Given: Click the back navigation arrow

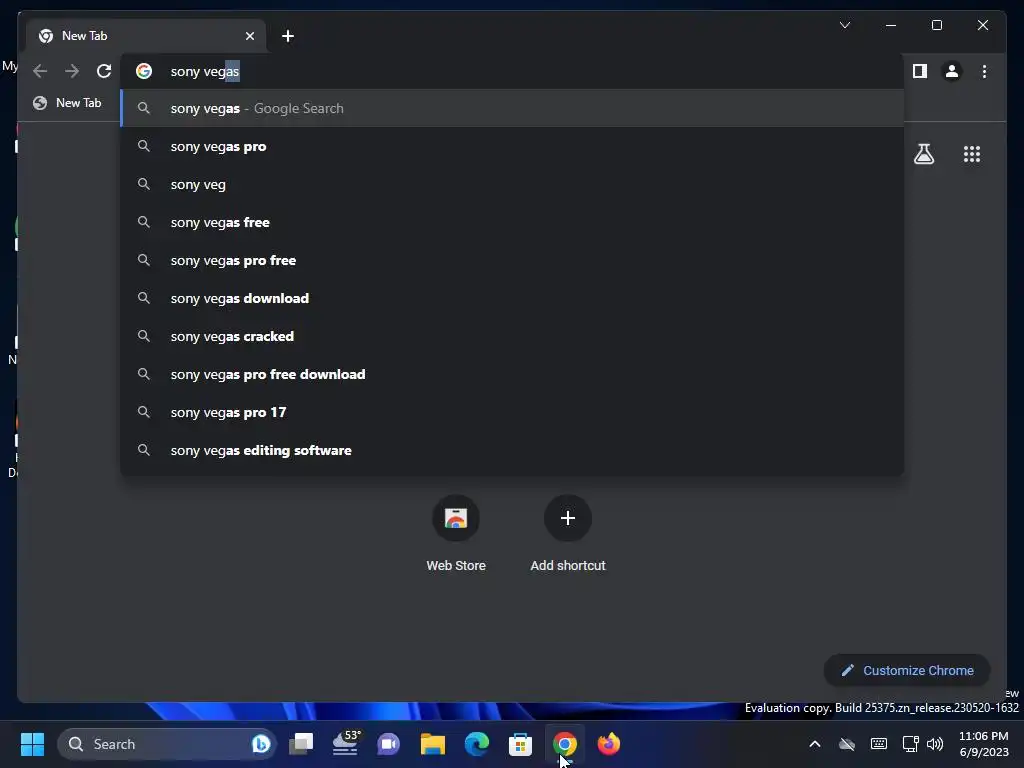Looking at the screenshot, I should point(40,71).
